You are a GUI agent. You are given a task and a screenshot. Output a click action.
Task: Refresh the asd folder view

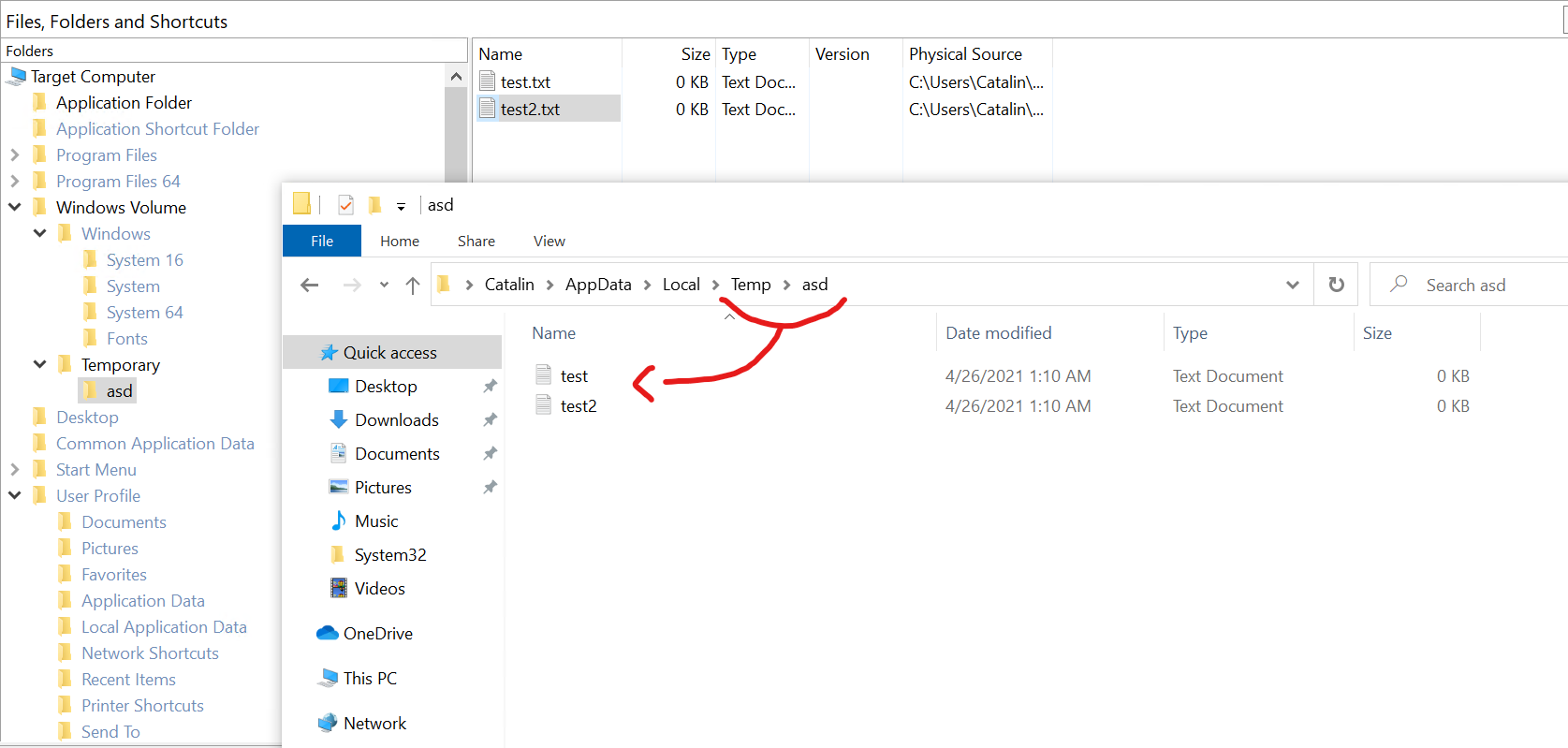coord(1336,285)
